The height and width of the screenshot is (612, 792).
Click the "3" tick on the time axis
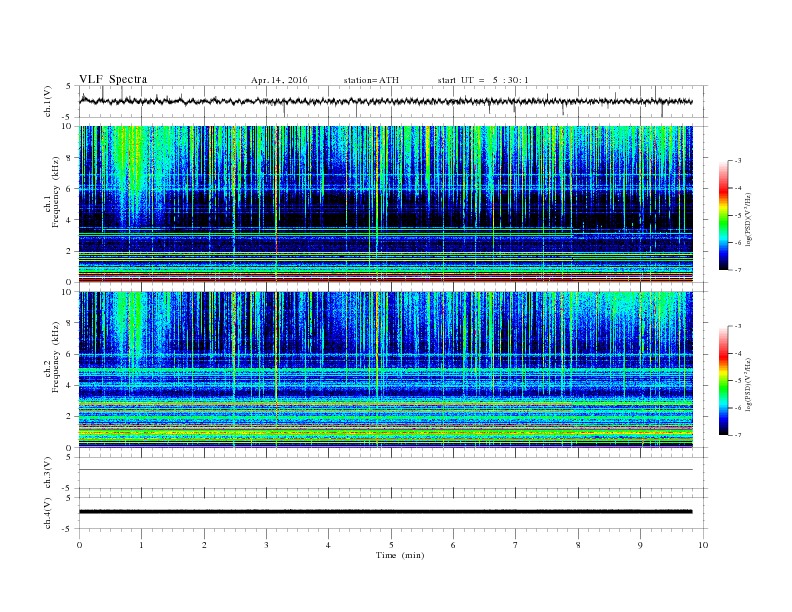(266, 545)
